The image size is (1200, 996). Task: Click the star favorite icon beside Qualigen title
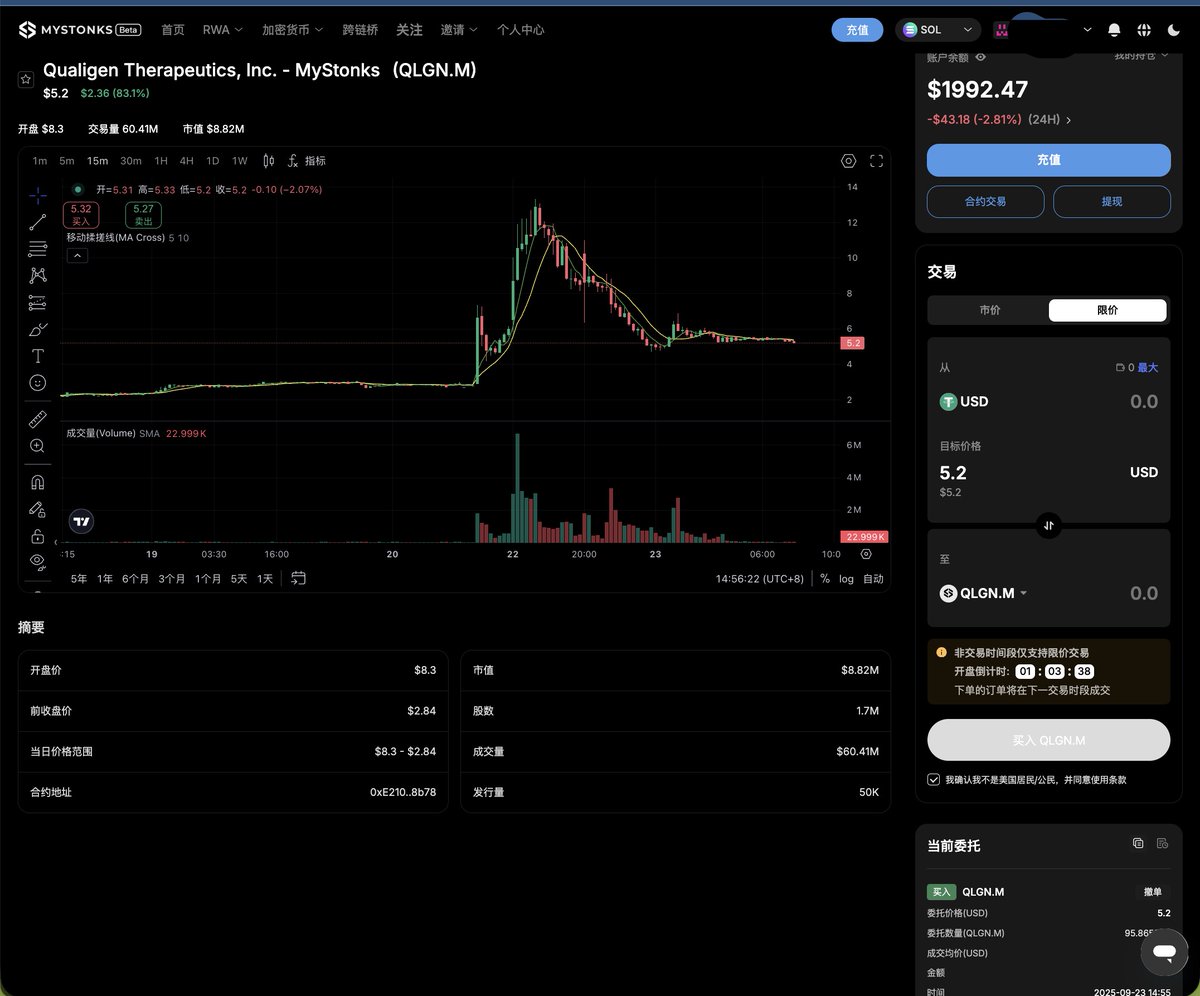click(x=26, y=80)
